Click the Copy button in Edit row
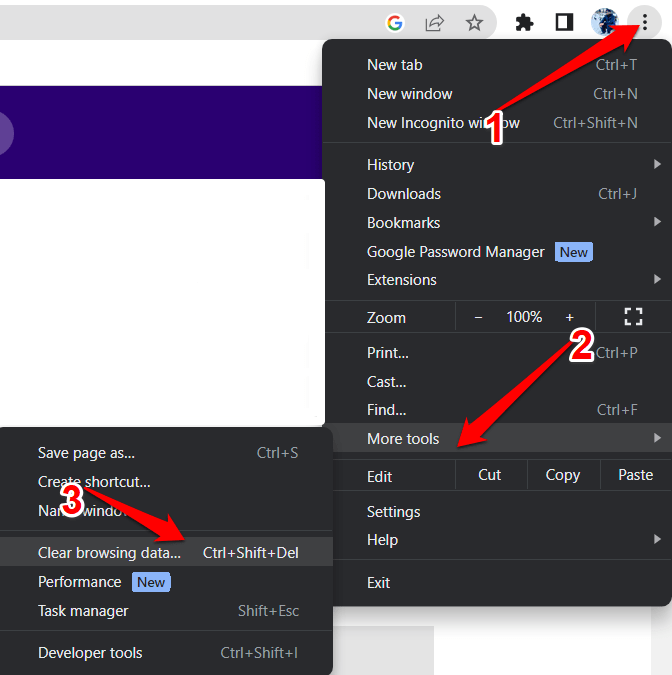The width and height of the screenshot is (672, 675). [563, 475]
